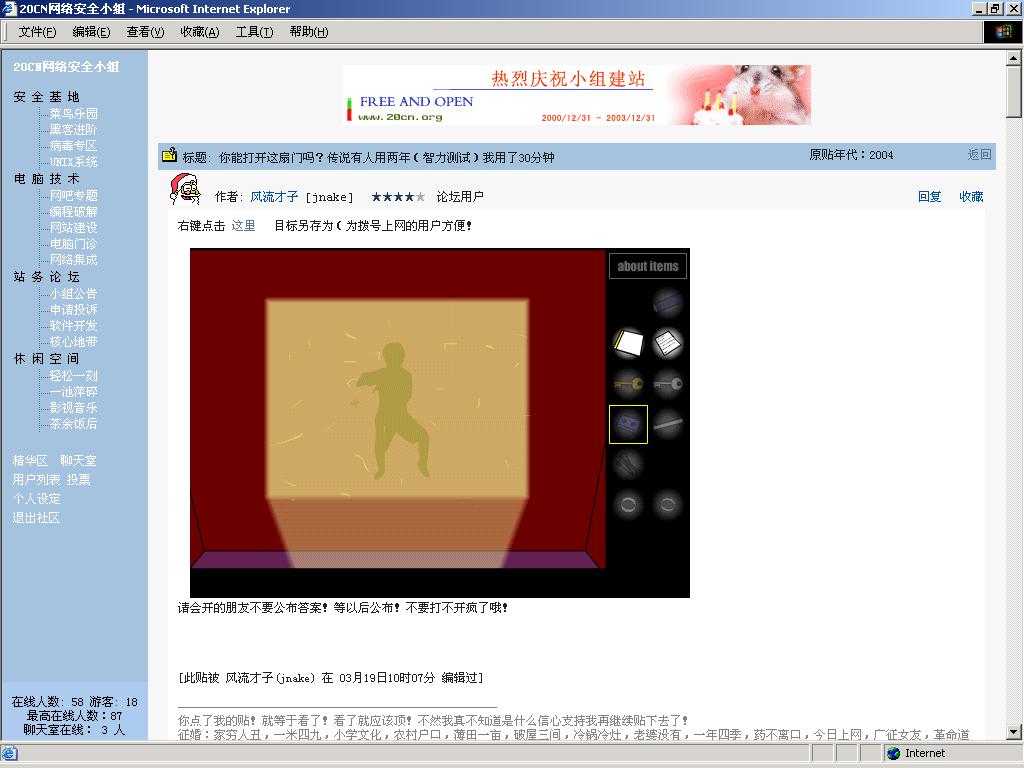Viewport: 1024px width, 768px height.
Task: Open the 帮助(H) menu
Action: coord(309,32)
